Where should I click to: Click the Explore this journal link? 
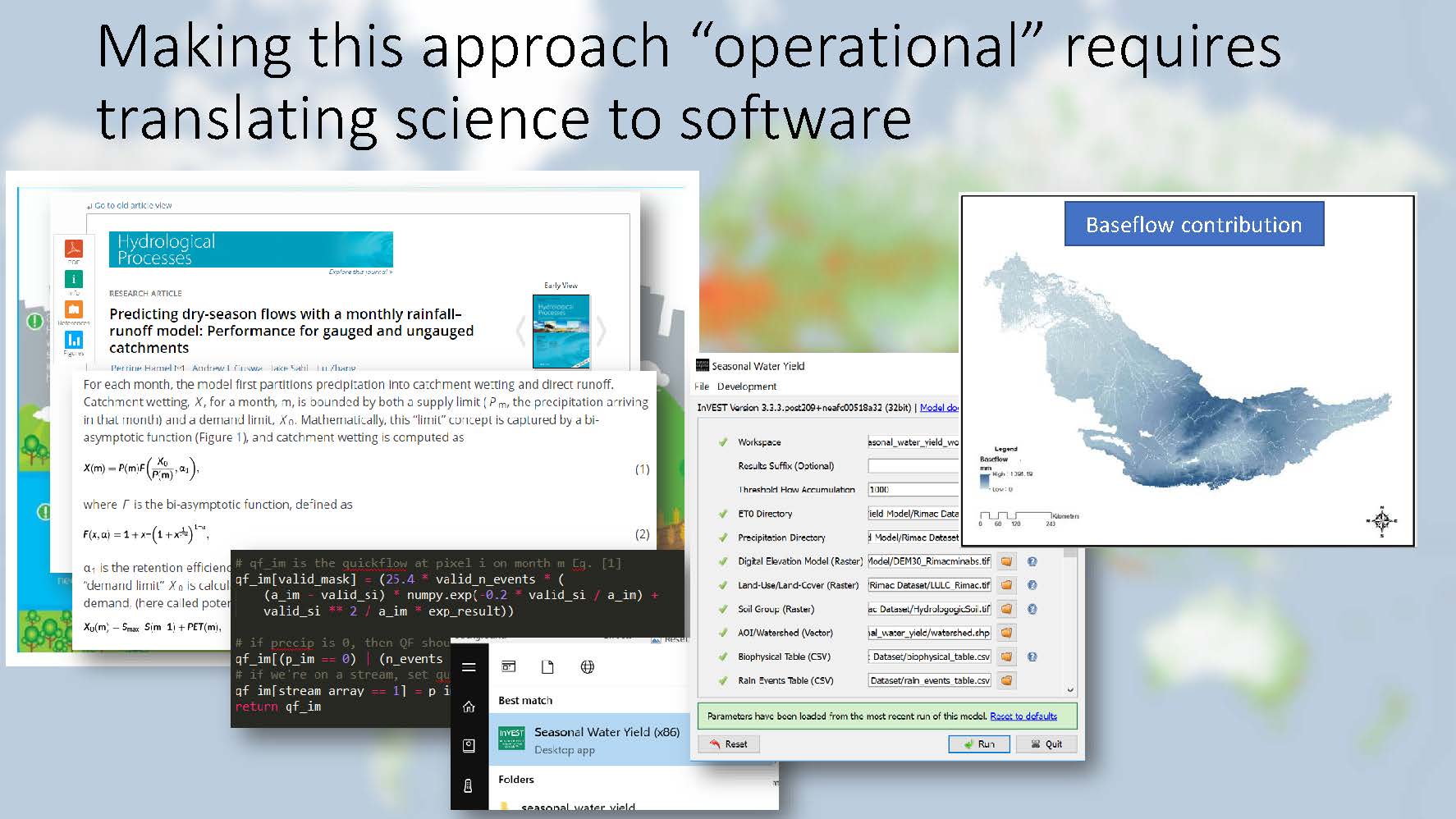pos(360,272)
